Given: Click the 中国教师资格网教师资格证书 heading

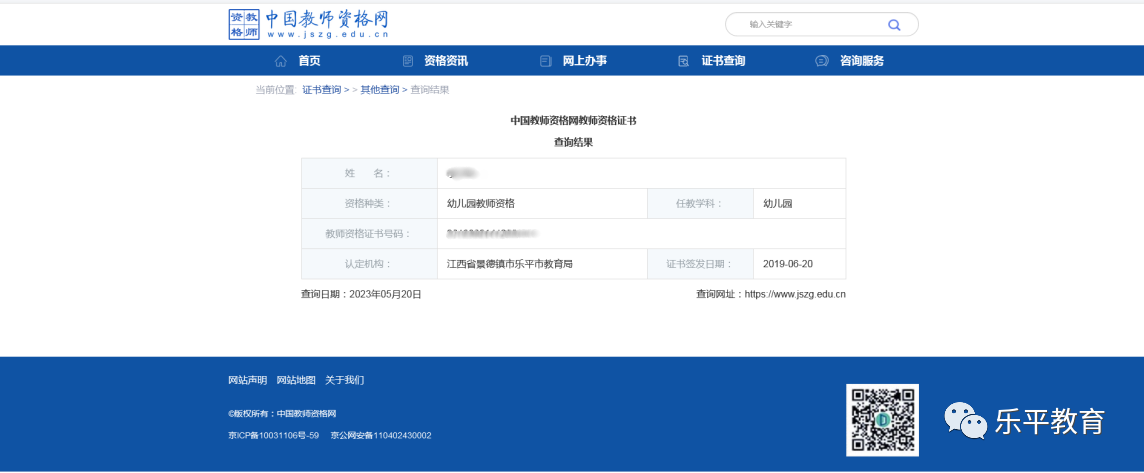Looking at the screenshot, I should click(573, 120).
